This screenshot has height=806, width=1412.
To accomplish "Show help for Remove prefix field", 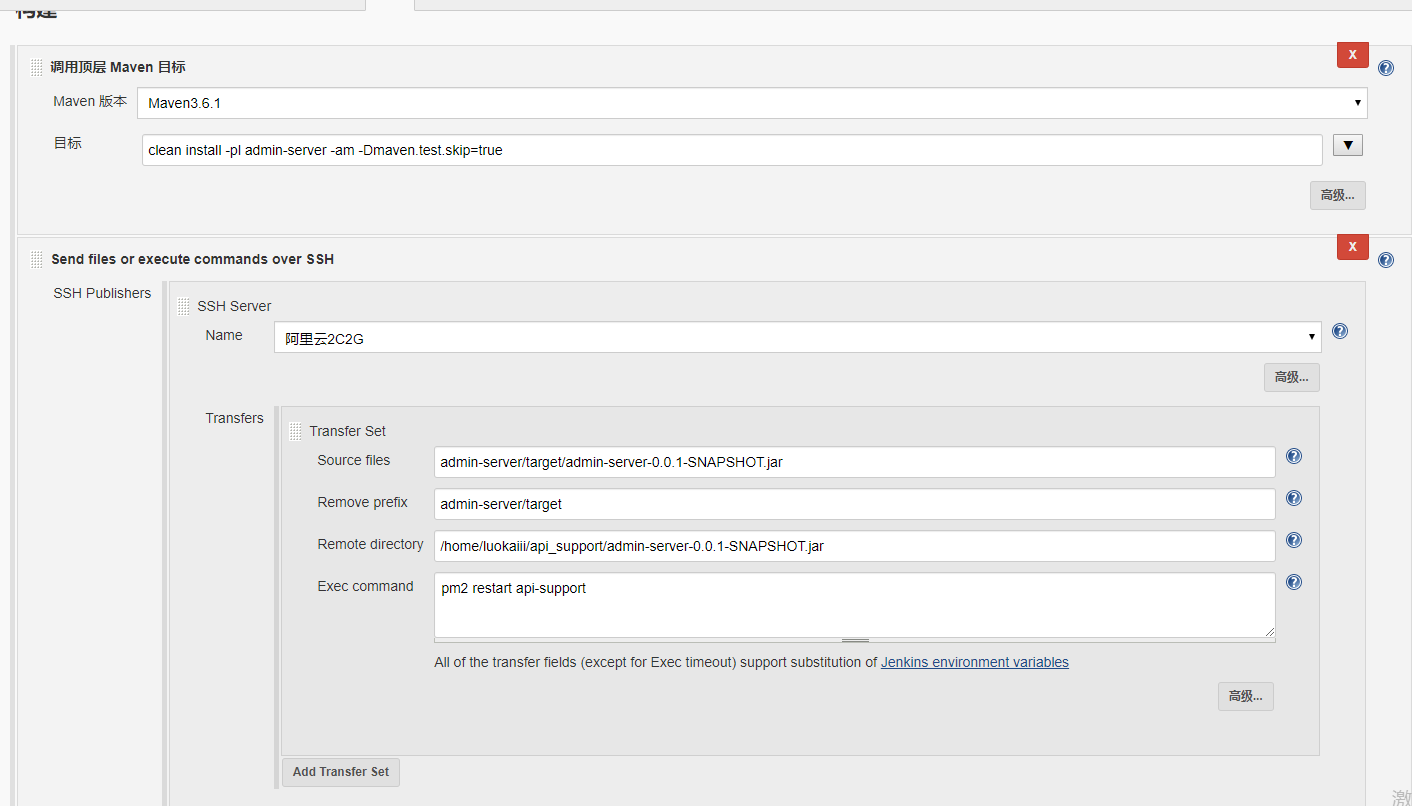I will click(x=1293, y=498).
